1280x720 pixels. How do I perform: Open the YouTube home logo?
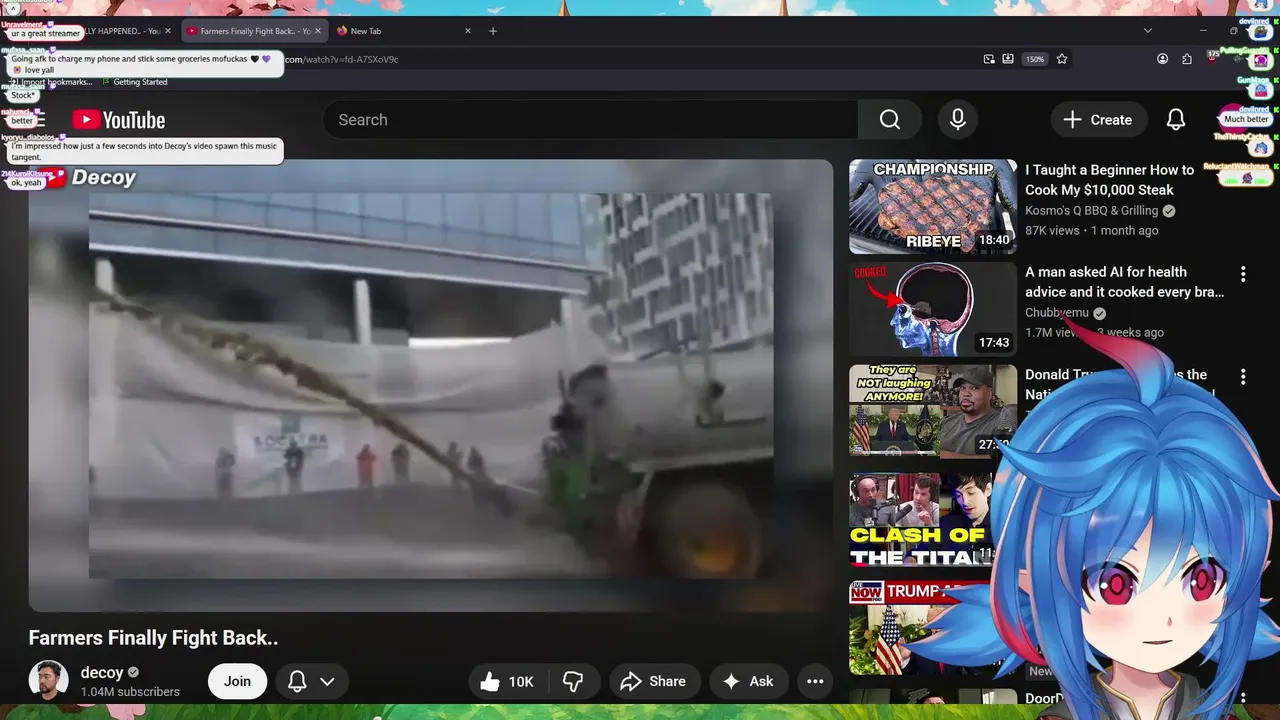[119, 120]
